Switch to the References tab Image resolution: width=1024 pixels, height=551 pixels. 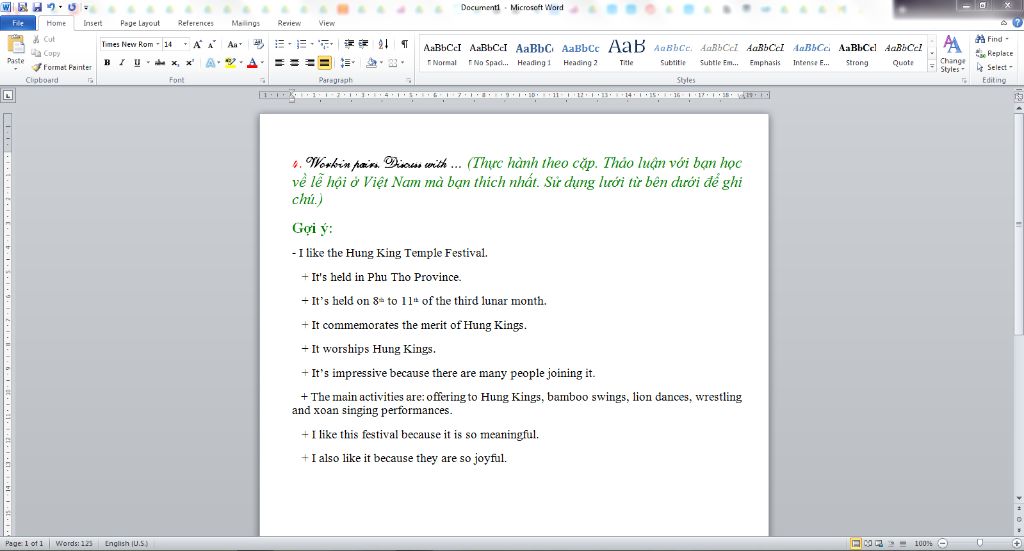196,23
